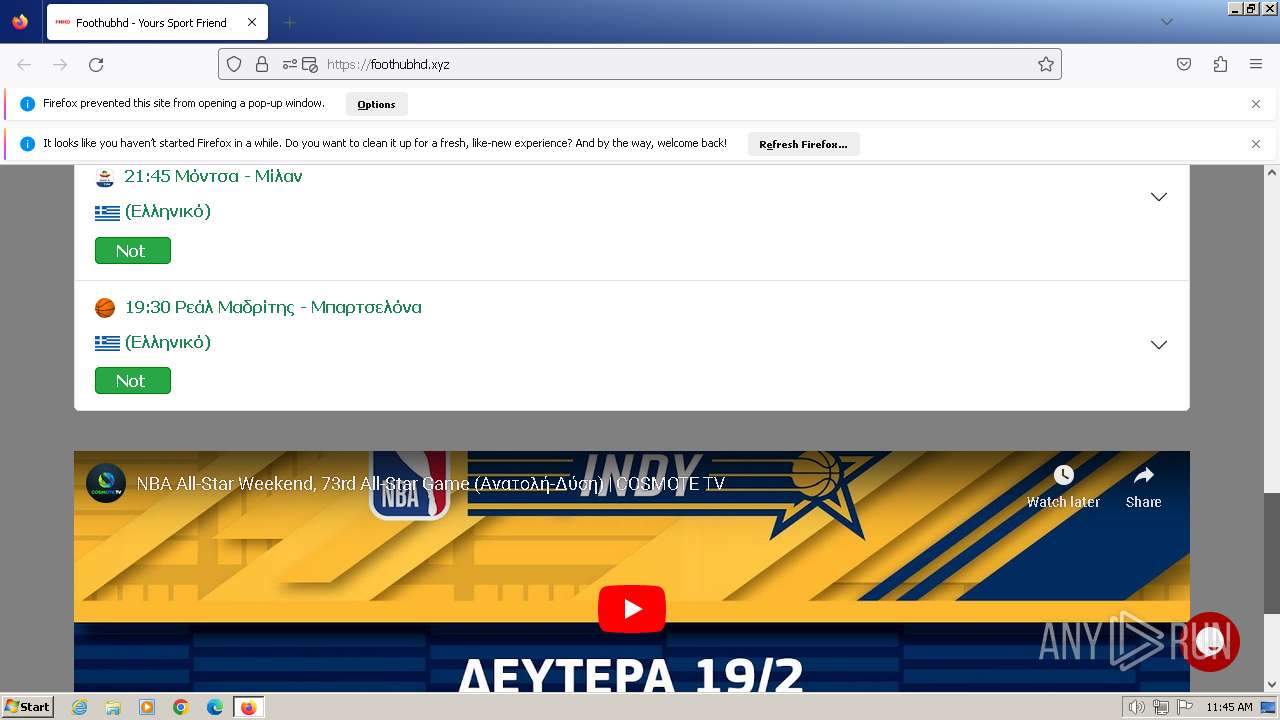
Task: Open the volume control in system tray
Action: (x=1137, y=707)
